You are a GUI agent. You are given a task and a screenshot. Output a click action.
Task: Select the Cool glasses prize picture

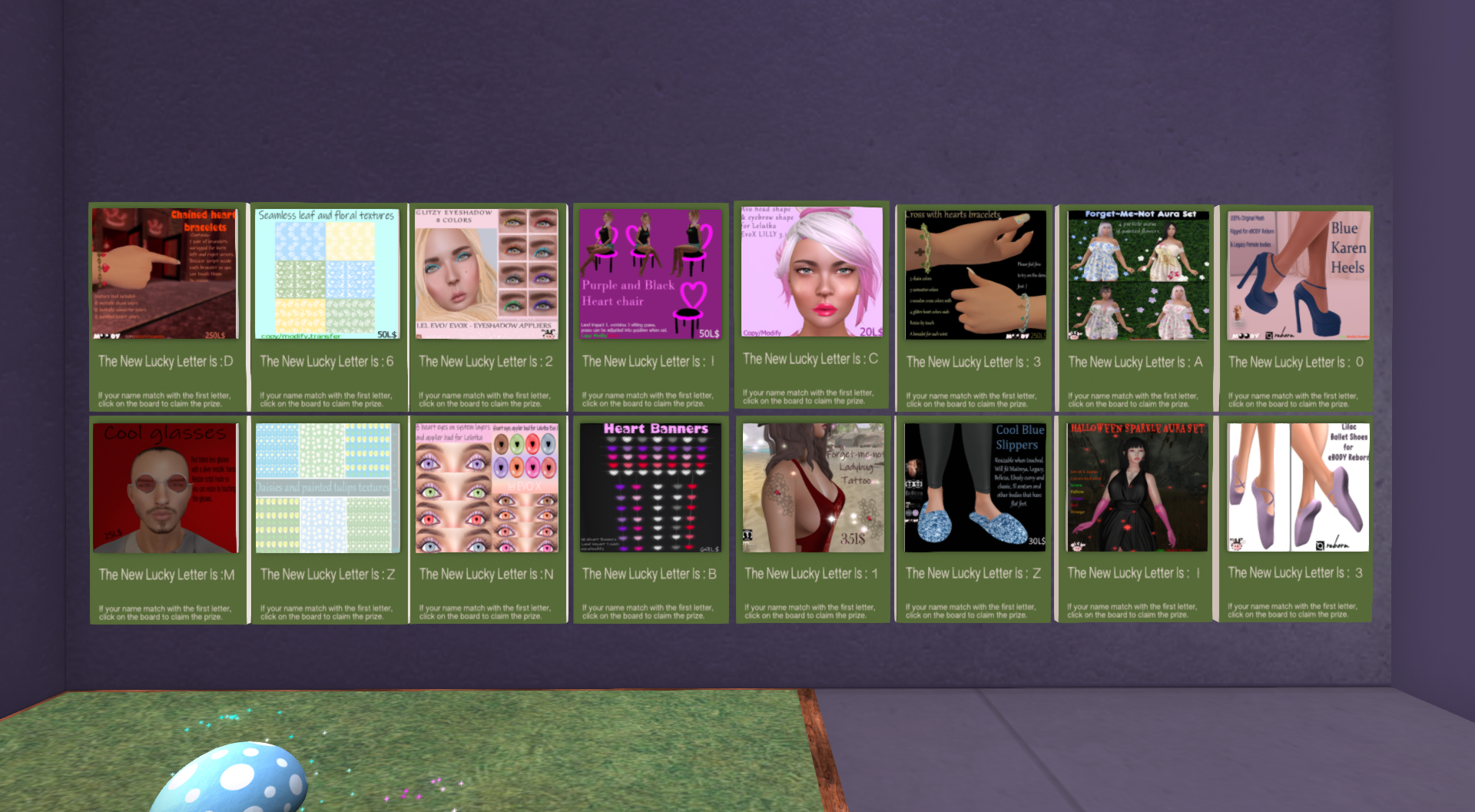click(165, 487)
